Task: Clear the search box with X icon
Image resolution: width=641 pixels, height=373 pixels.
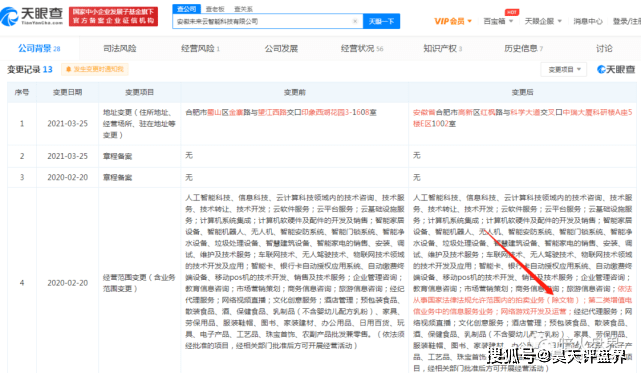Action: coord(355,21)
